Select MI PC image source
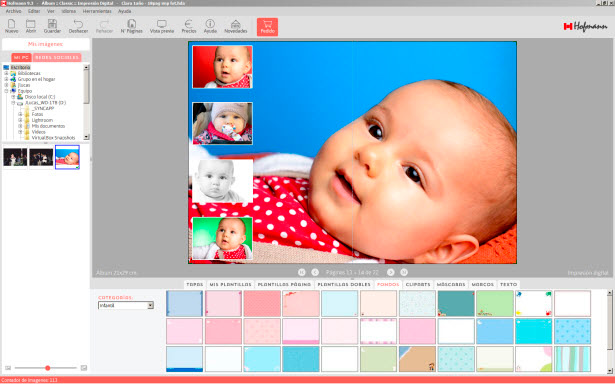The height and width of the screenshot is (384, 615). [21, 58]
